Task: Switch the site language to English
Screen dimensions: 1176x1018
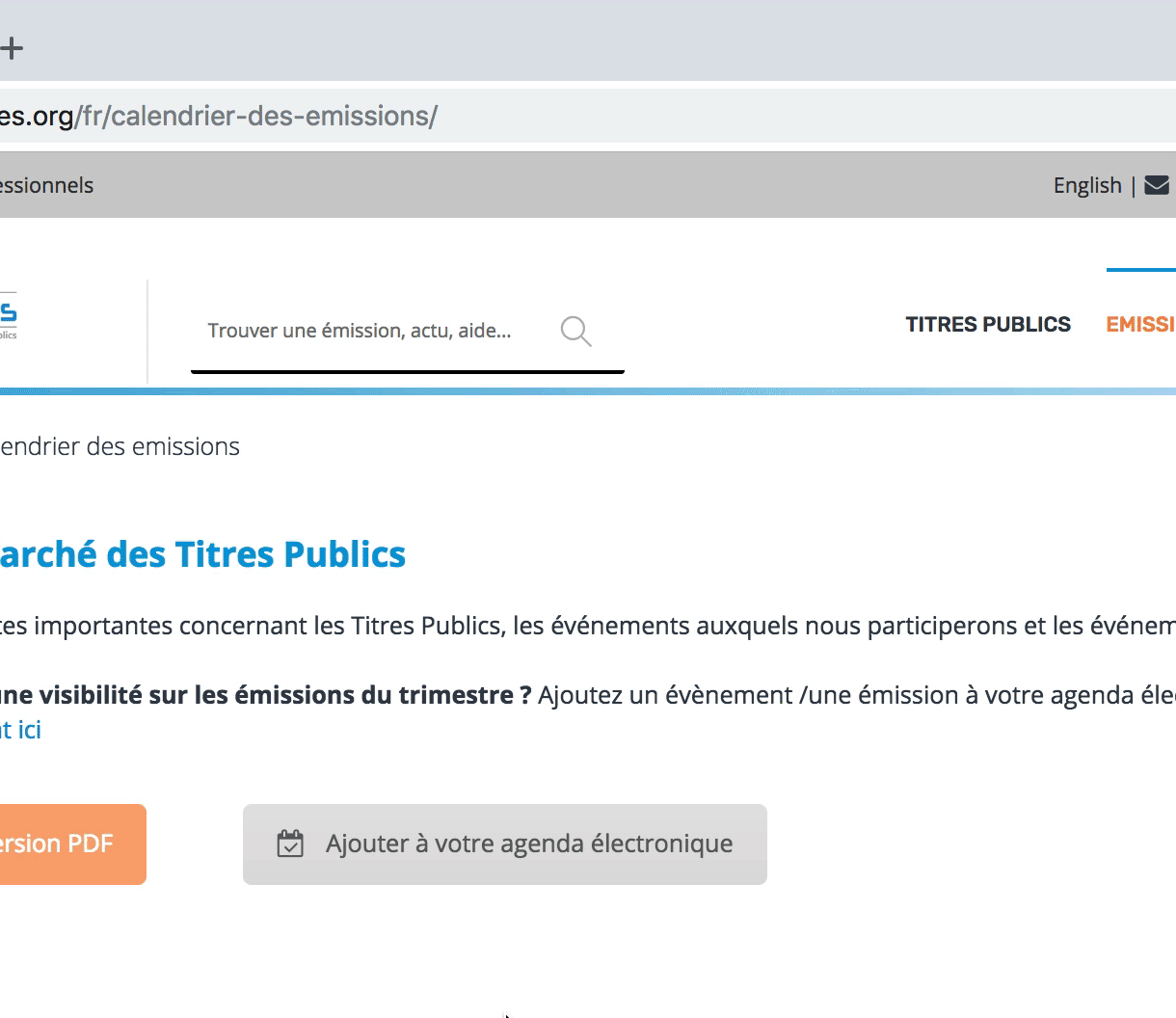Action: click(x=1086, y=185)
